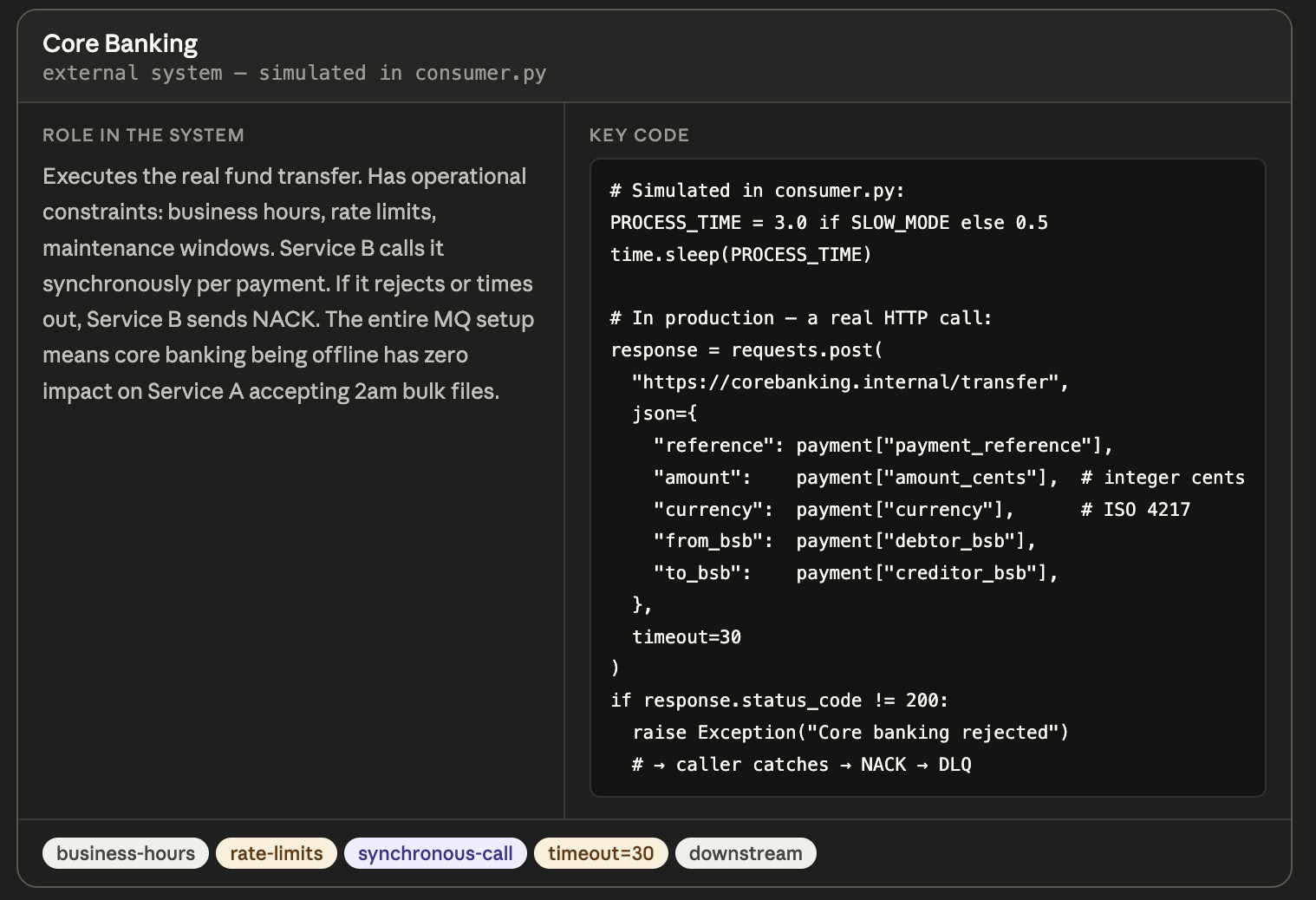Image resolution: width=1316 pixels, height=900 pixels.
Task: Select the synchronous-call tag
Action: click(x=435, y=853)
